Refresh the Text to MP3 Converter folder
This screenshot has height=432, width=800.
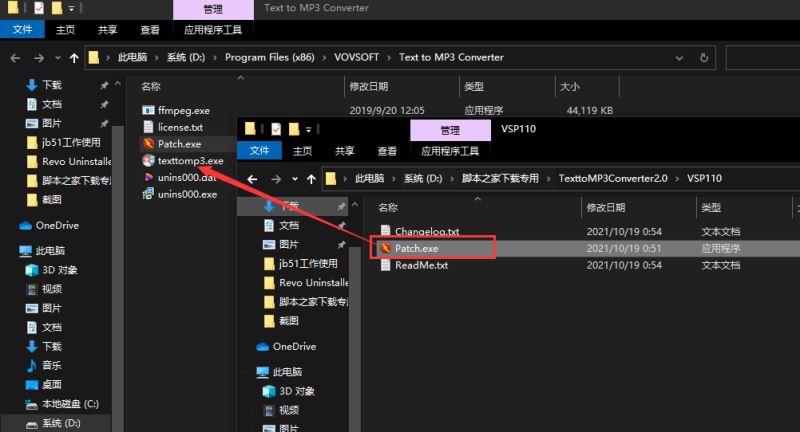tap(704, 58)
